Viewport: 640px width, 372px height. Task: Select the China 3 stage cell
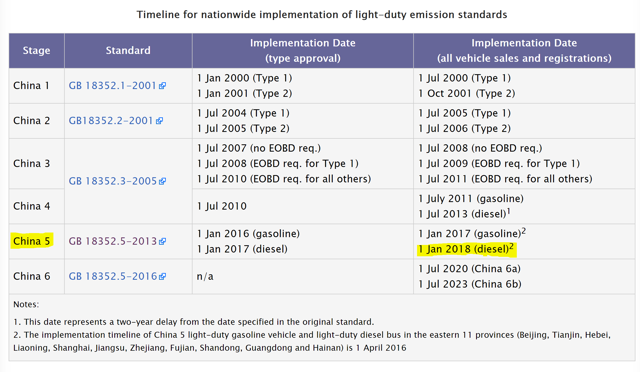click(x=36, y=163)
